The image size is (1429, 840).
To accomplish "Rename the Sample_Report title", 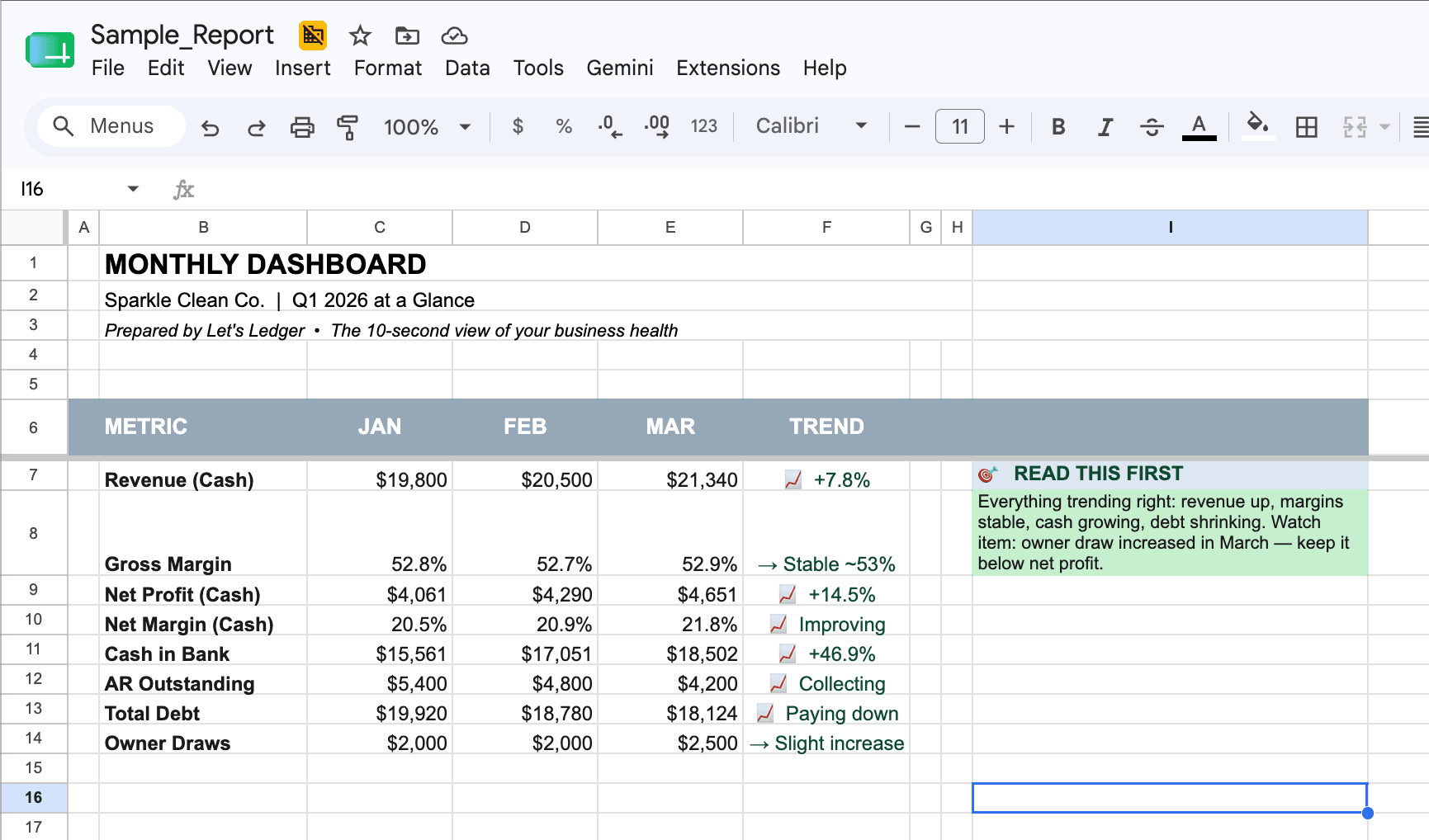I will click(x=182, y=35).
